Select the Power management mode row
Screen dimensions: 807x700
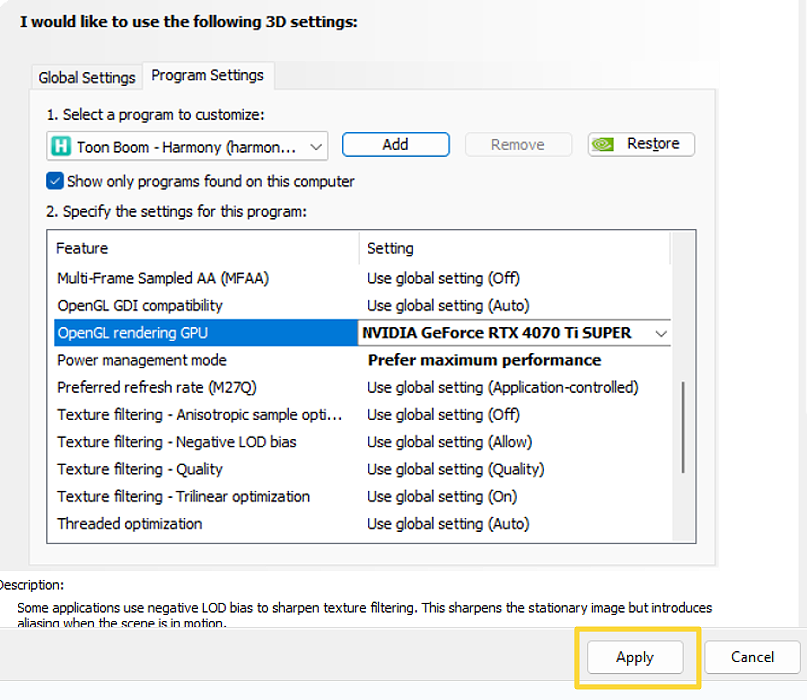(142, 360)
